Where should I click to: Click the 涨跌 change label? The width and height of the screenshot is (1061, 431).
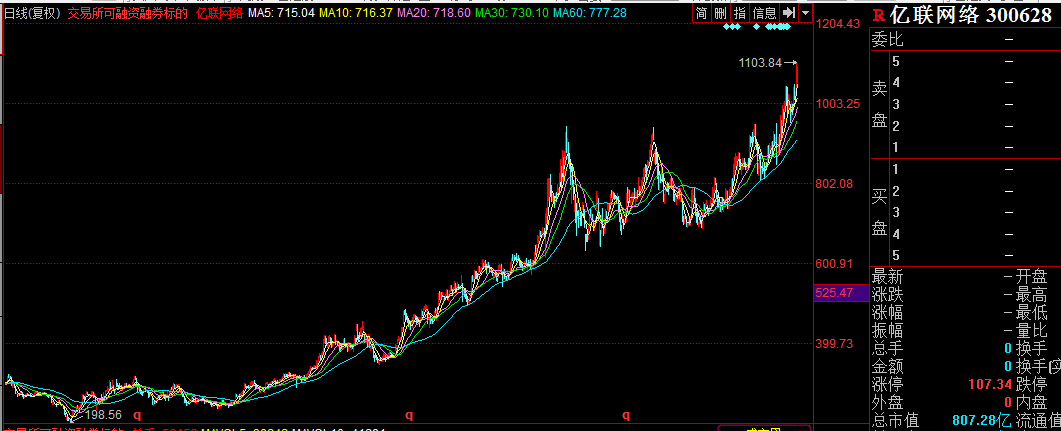(887, 294)
